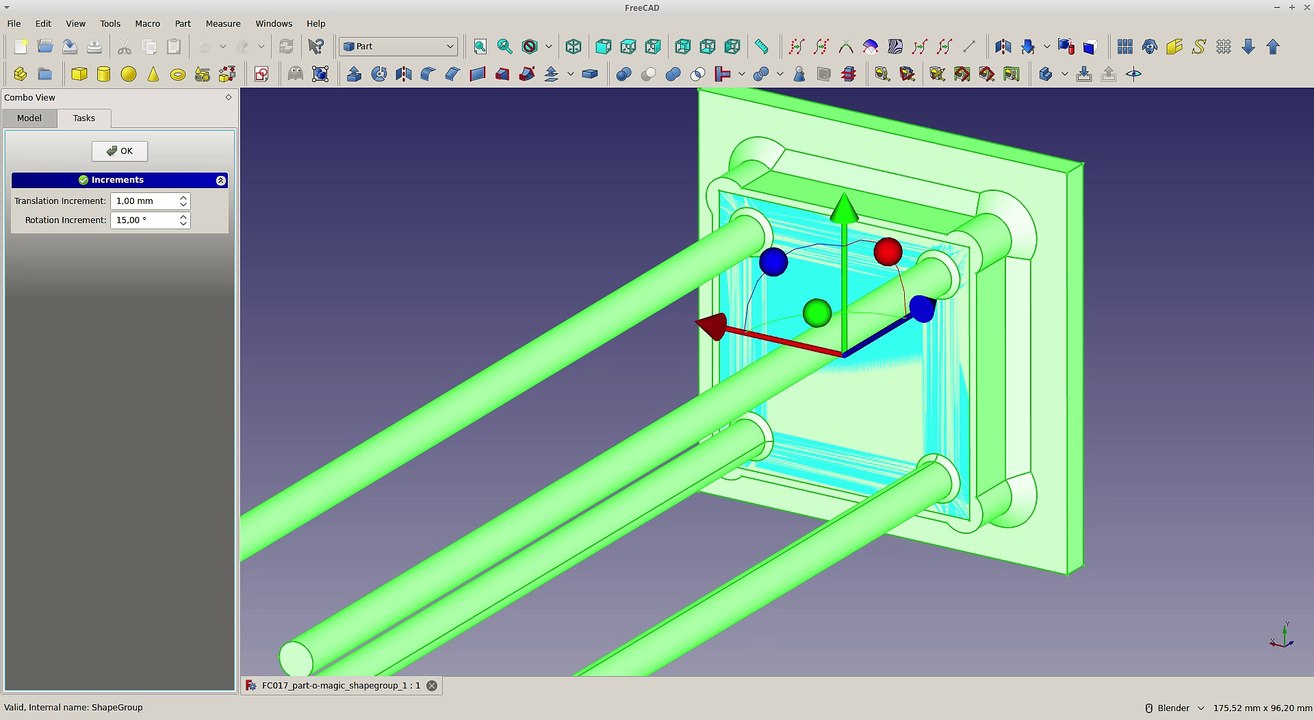Create a torus primitive
Viewport: 1314px width, 720px height.
(178, 74)
